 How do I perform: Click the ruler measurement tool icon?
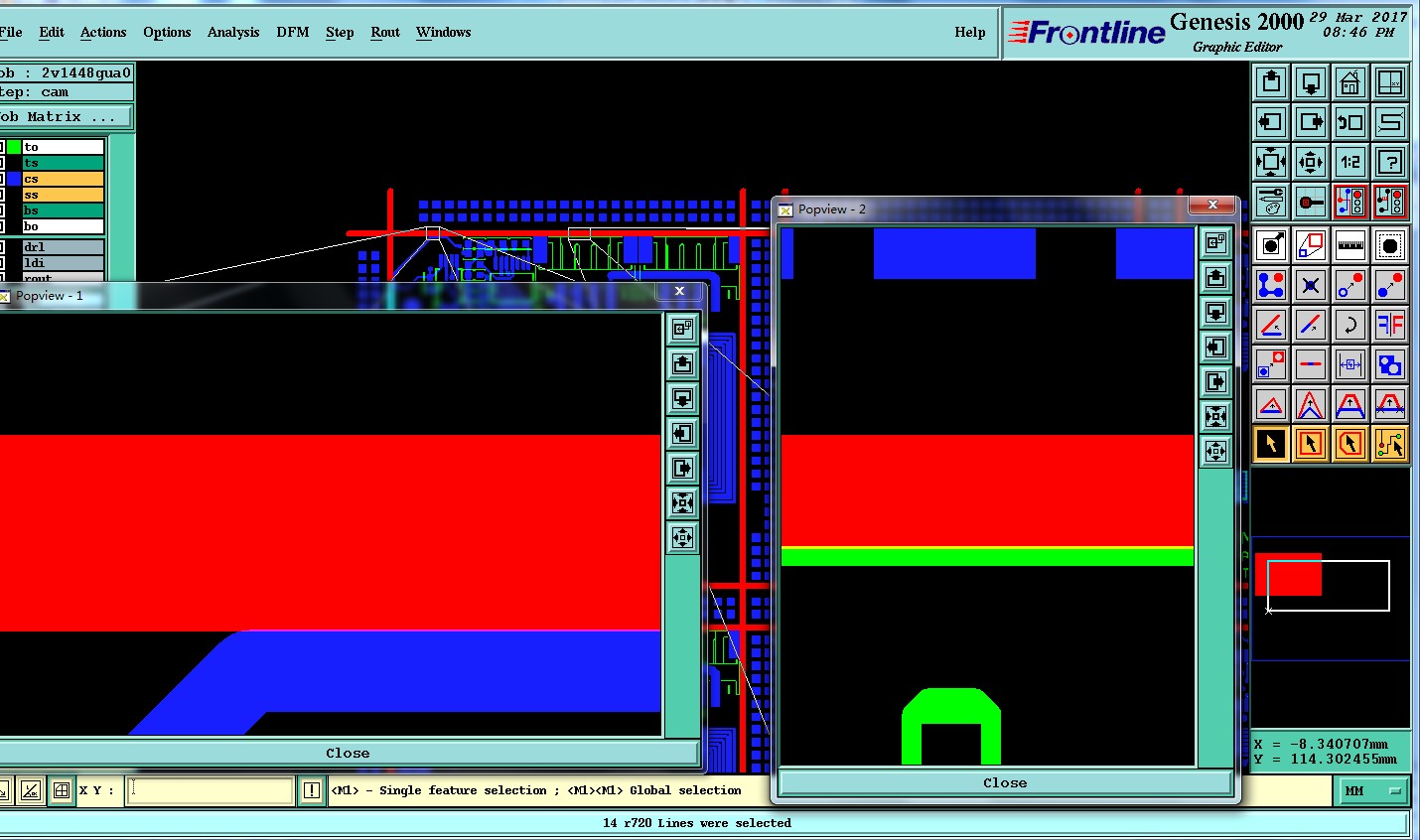point(1350,245)
